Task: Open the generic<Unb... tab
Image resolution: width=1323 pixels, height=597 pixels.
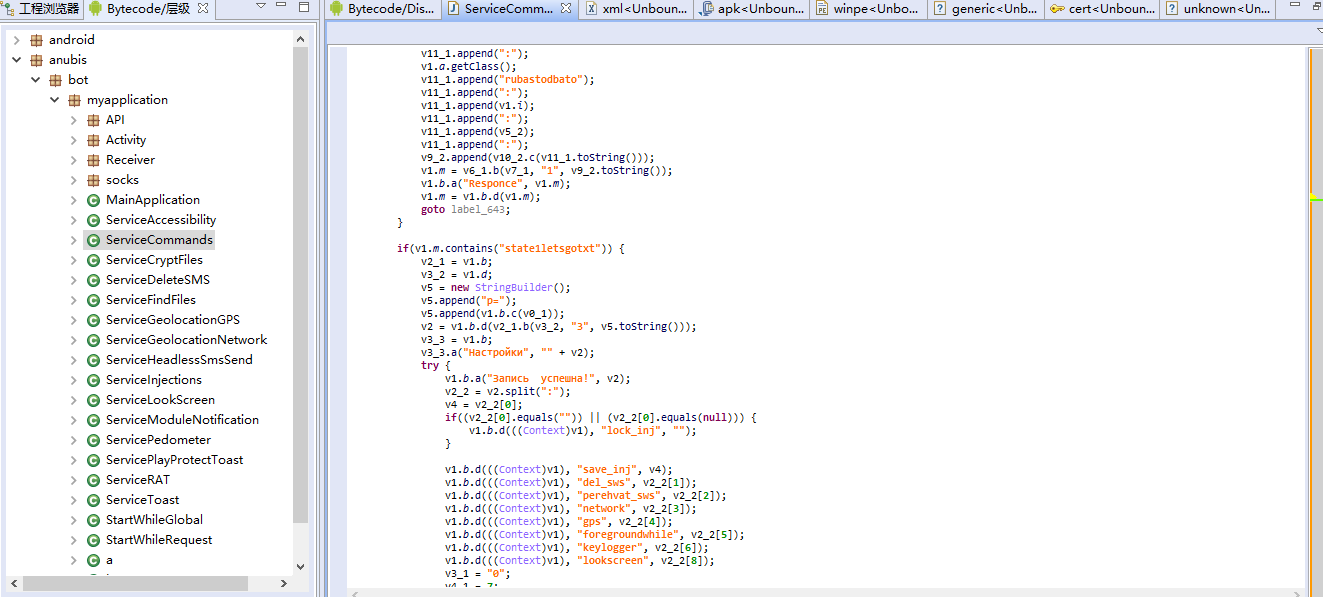Action: coord(984,9)
